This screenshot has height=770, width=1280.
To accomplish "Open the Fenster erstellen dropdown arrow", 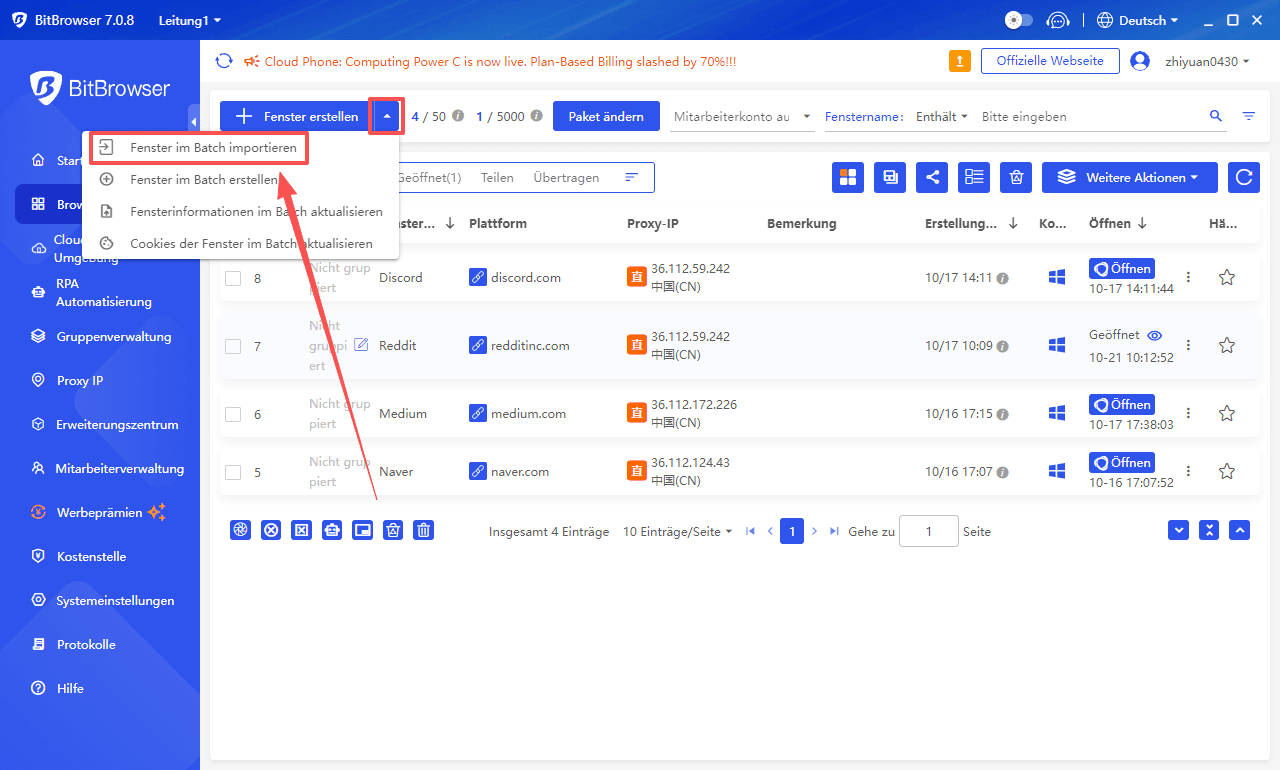I will (386, 116).
